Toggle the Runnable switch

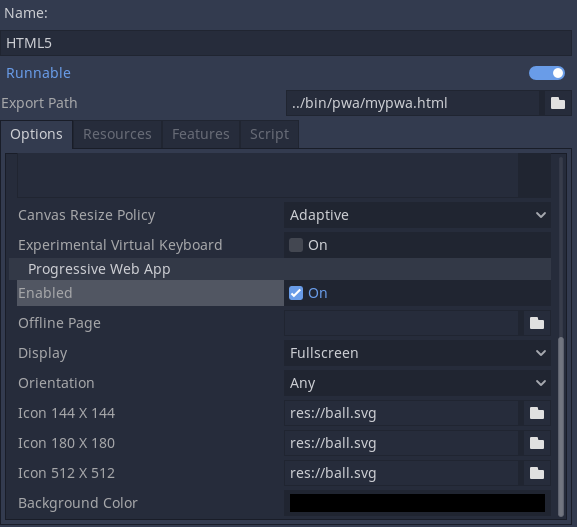point(547,73)
